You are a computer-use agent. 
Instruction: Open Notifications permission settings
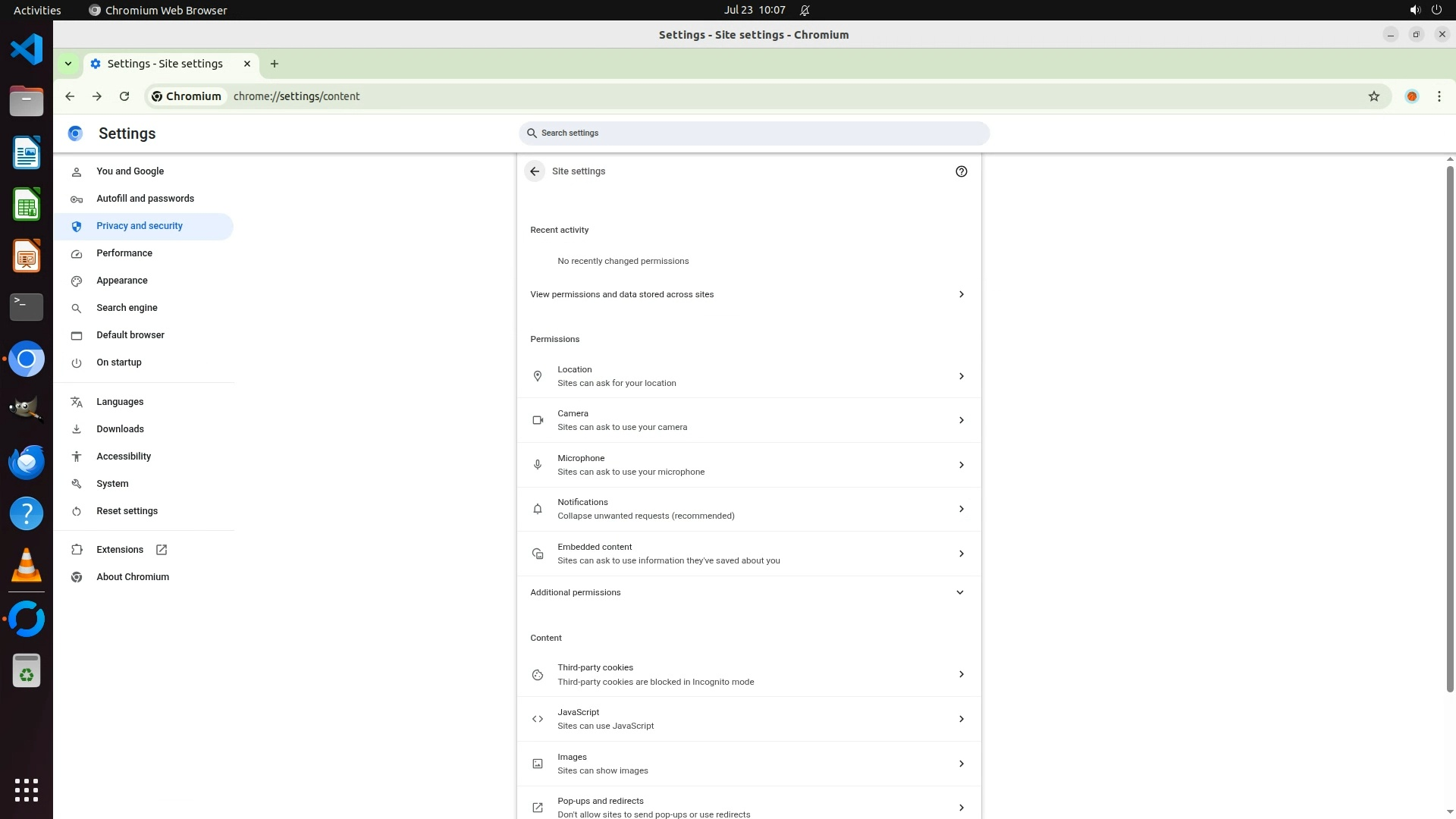point(748,509)
